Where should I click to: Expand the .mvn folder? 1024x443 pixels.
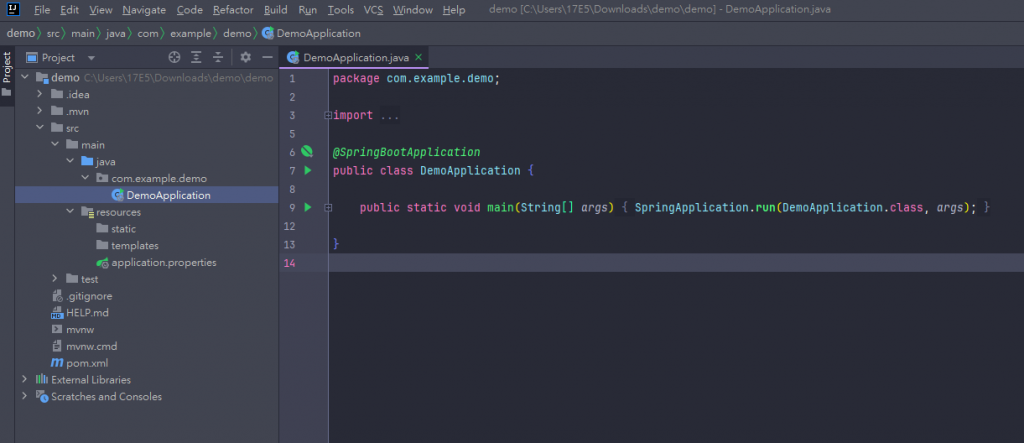point(40,111)
